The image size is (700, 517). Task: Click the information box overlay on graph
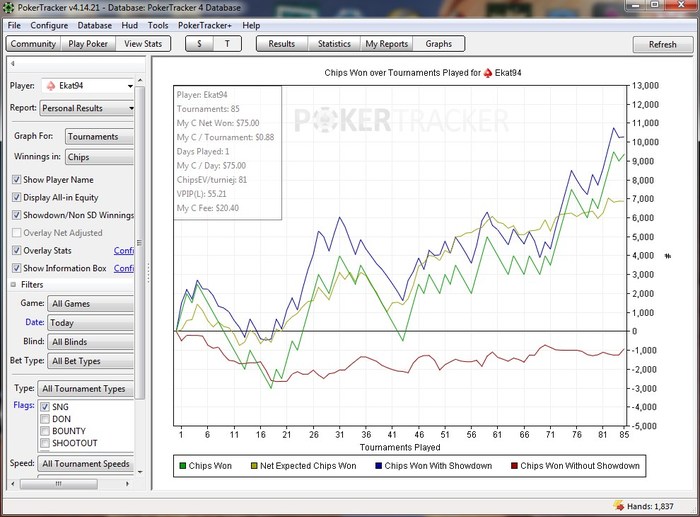click(227, 152)
